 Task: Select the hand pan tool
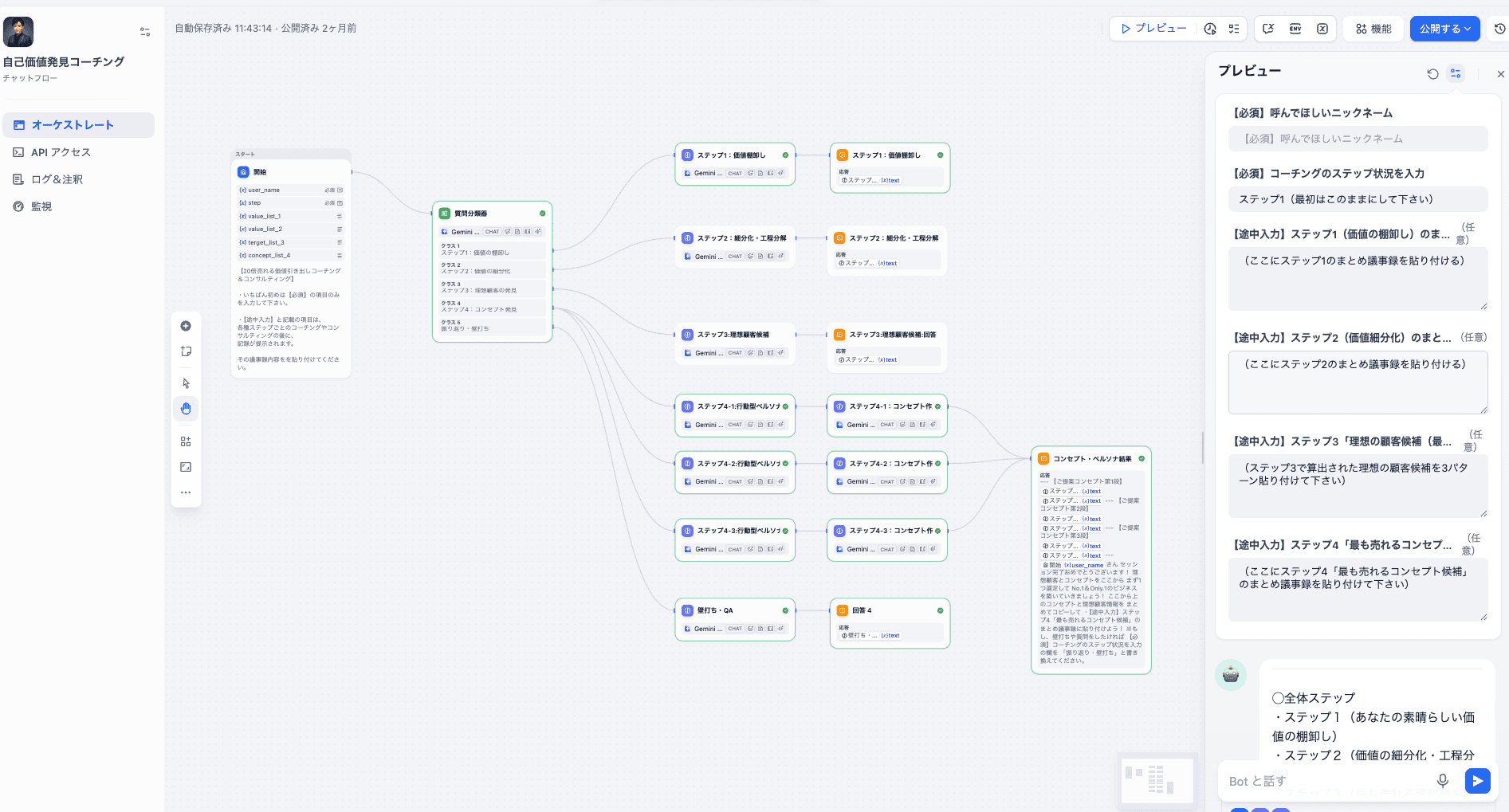(x=186, y=409)
